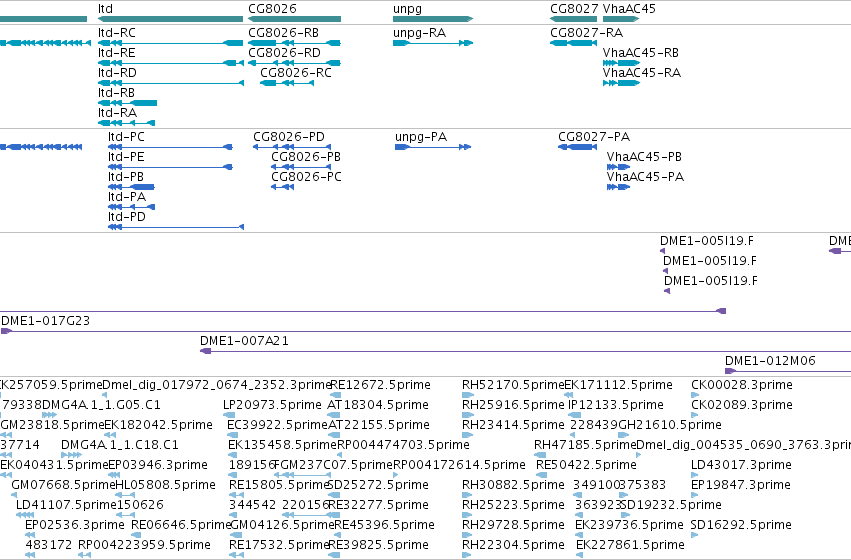Open the RH29728.5prime EST label

tap(513, 525)
